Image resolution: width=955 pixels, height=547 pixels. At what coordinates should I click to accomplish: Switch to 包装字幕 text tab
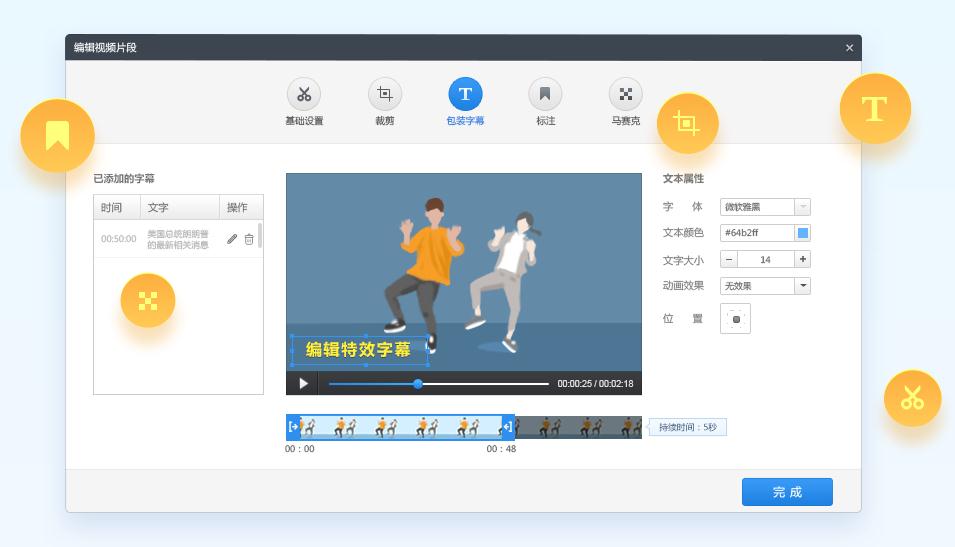tap(465, 95)
